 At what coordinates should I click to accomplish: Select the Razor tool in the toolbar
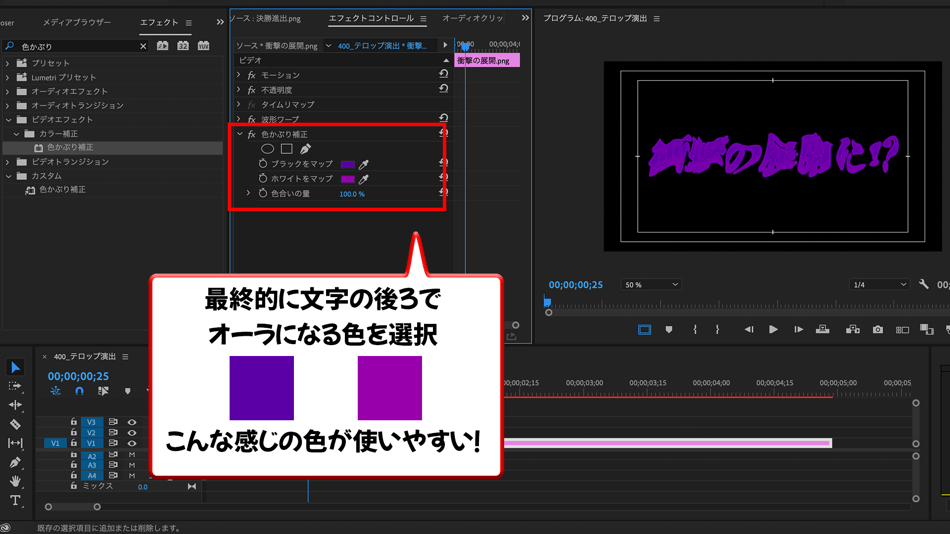[x=15, y=424]
